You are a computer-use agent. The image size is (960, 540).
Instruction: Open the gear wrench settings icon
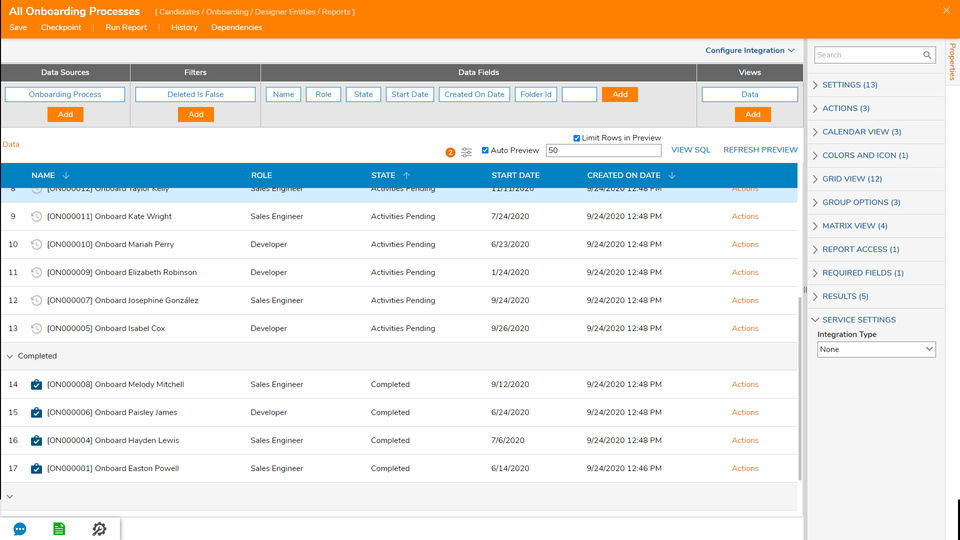click(99, 529)
